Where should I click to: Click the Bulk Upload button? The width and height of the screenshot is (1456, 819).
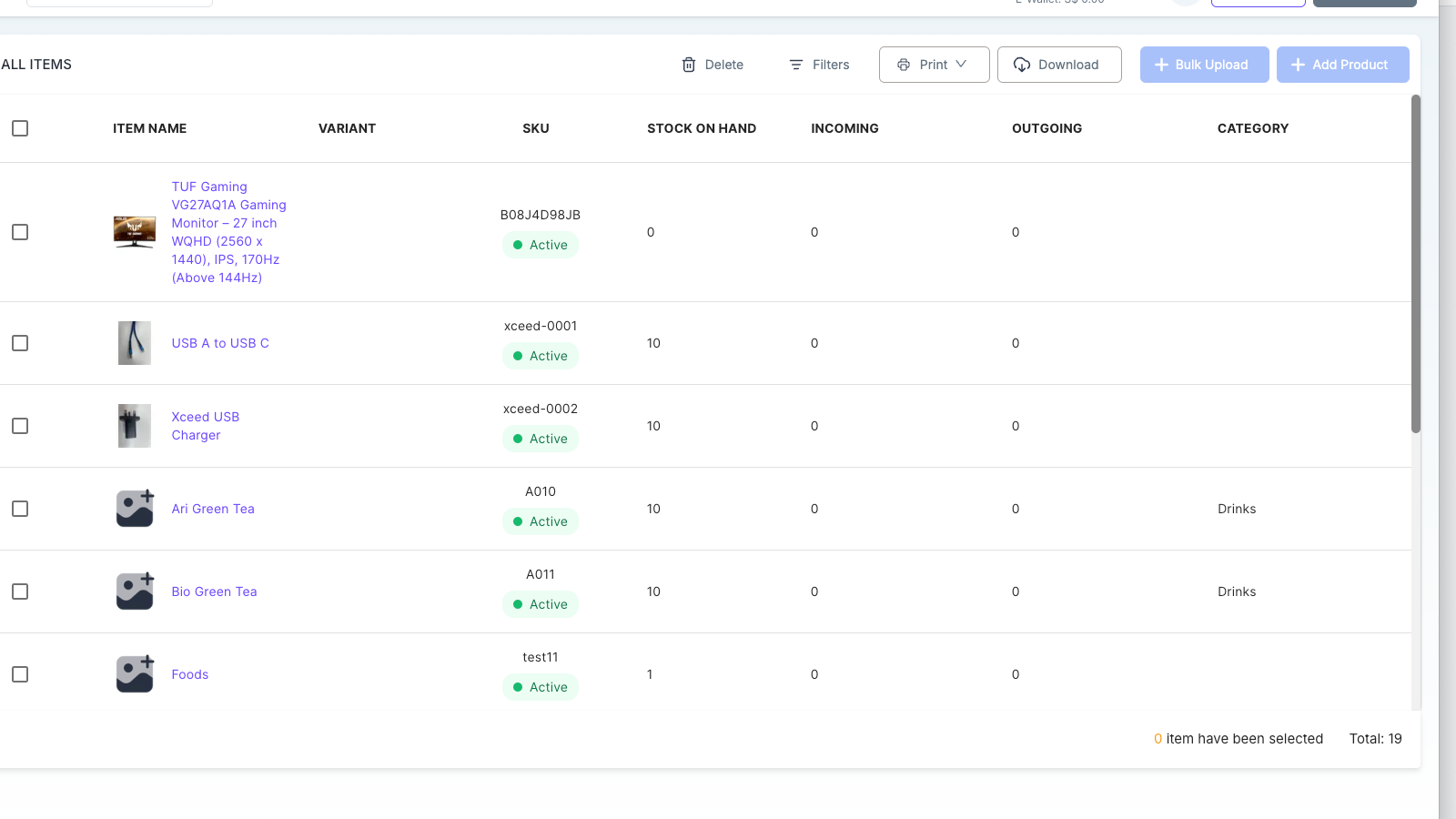coord(1204,64)
